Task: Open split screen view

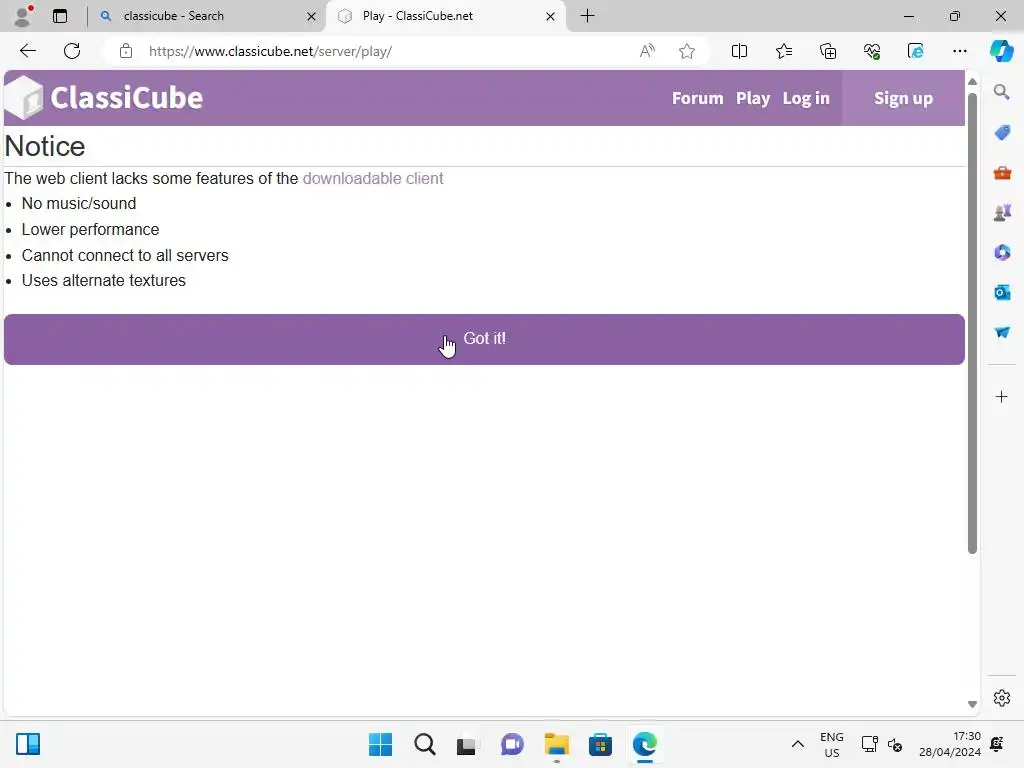Action: coord(739,51)
